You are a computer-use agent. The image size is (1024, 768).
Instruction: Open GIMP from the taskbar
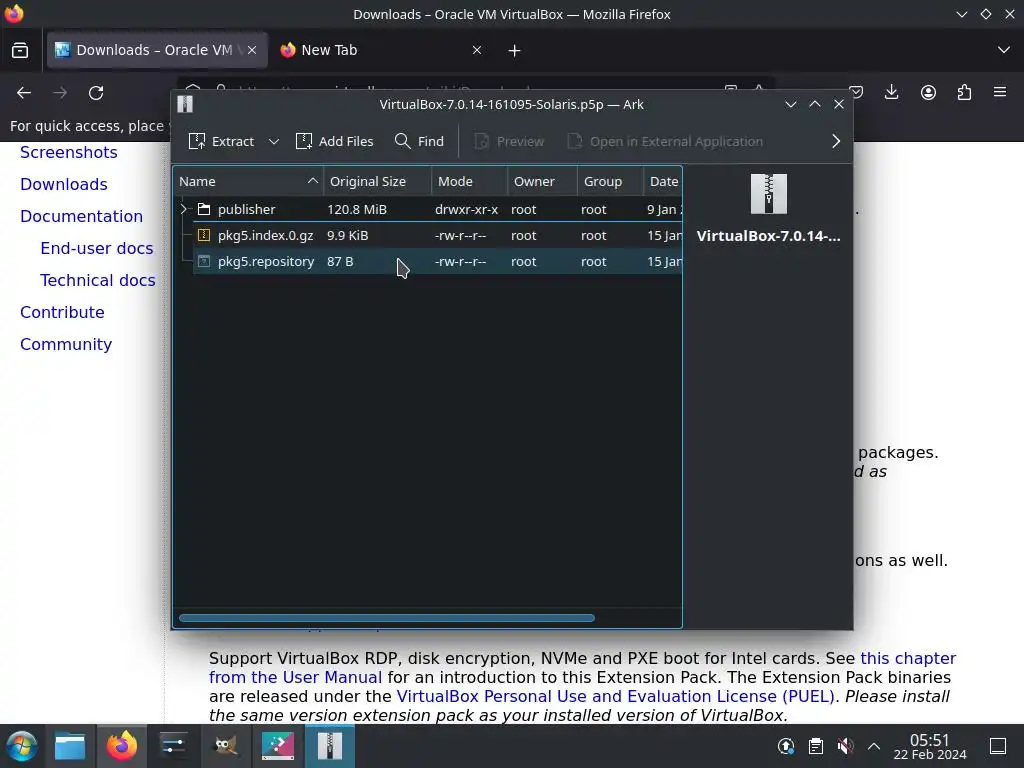coord(226,746)
